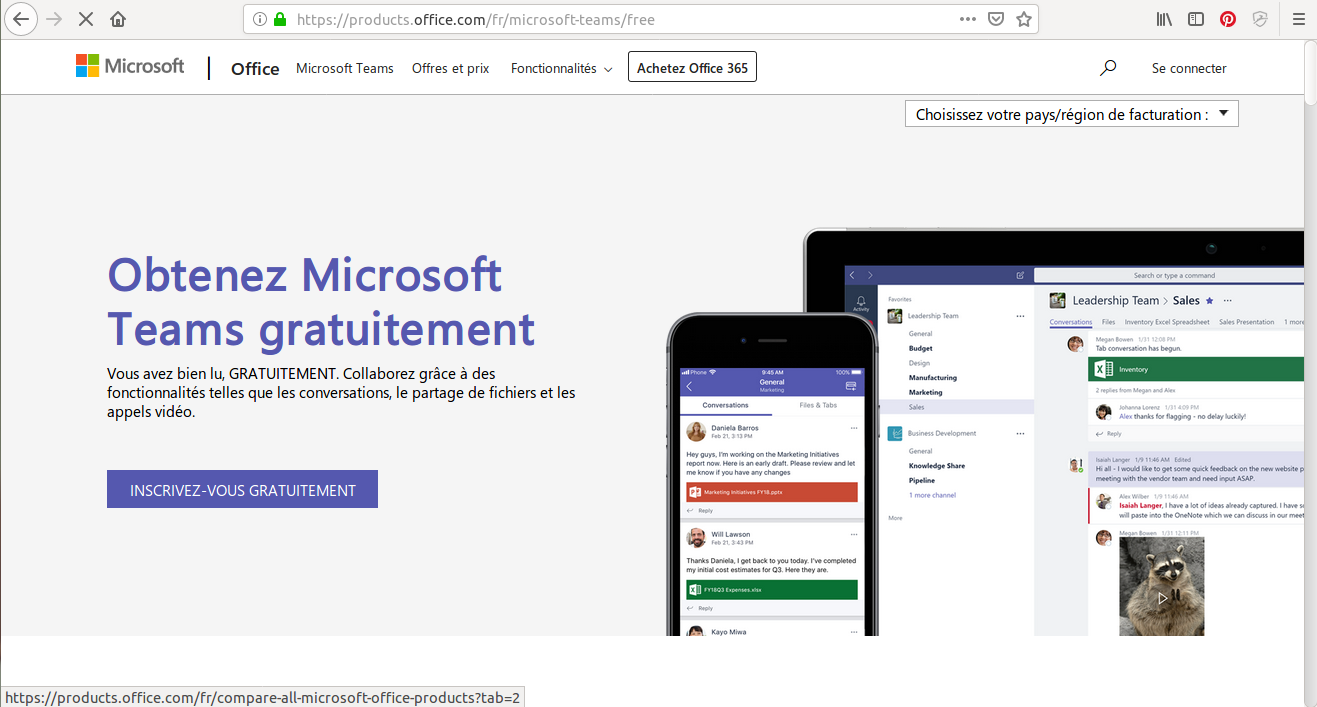
Task: Stop page loading with the X button
Action: 86,19
